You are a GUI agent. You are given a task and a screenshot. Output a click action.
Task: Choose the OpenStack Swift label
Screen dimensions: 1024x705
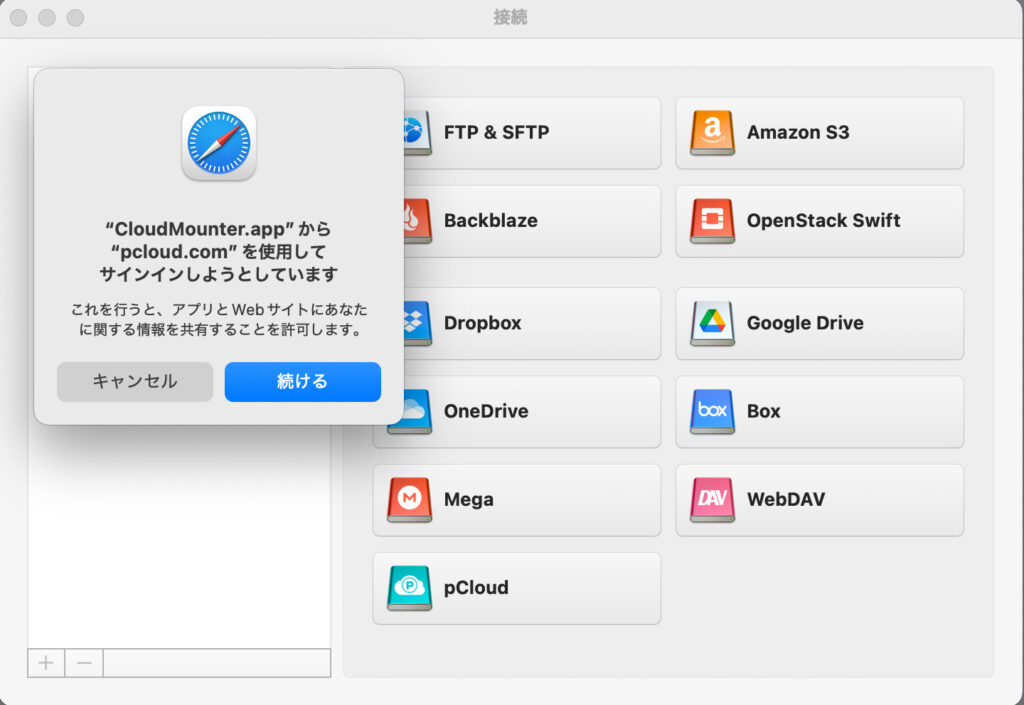point(824,221)
